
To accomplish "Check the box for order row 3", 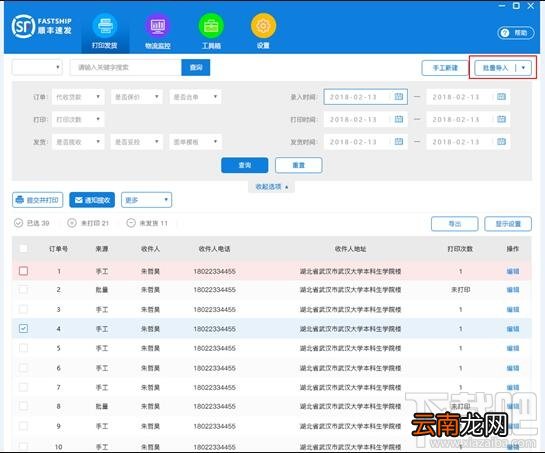I will pyautogui.click(x=23, y=309).
